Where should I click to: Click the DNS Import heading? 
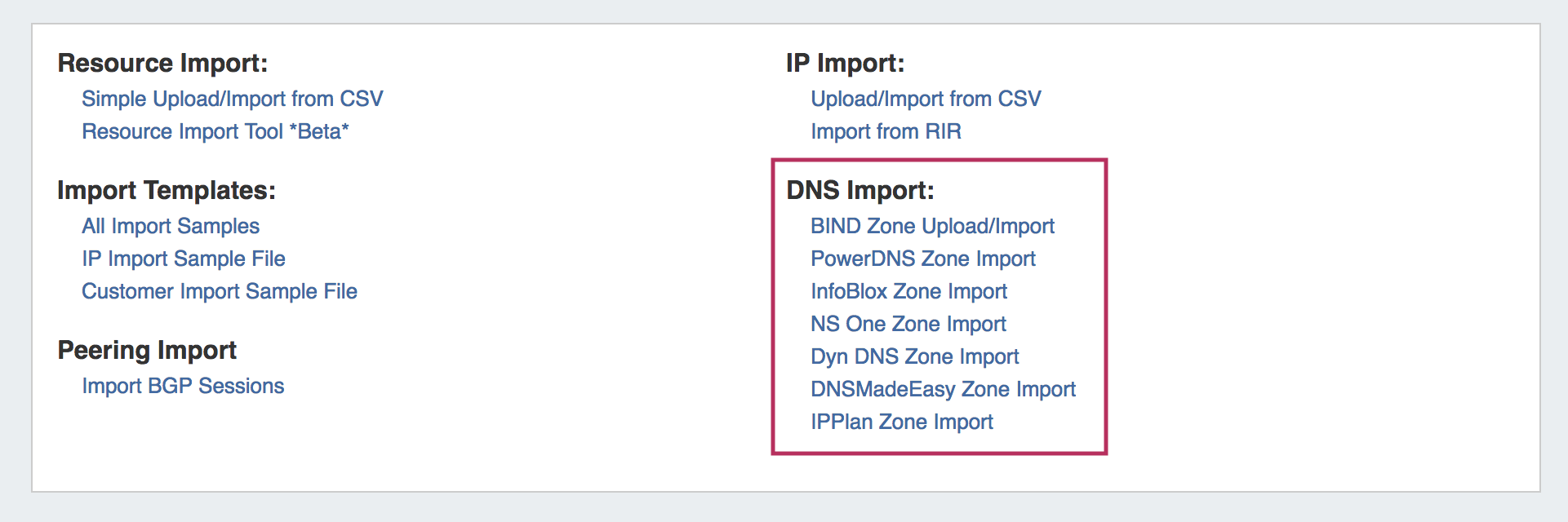point(860,190)
